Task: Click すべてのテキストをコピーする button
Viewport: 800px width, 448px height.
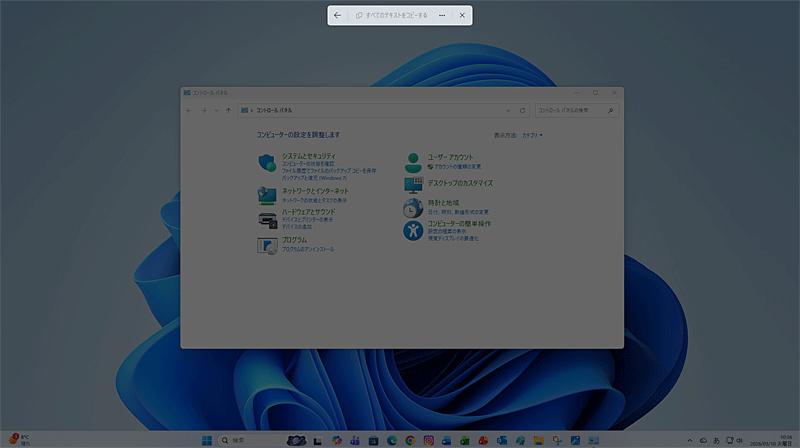Action: click(392, 16)
